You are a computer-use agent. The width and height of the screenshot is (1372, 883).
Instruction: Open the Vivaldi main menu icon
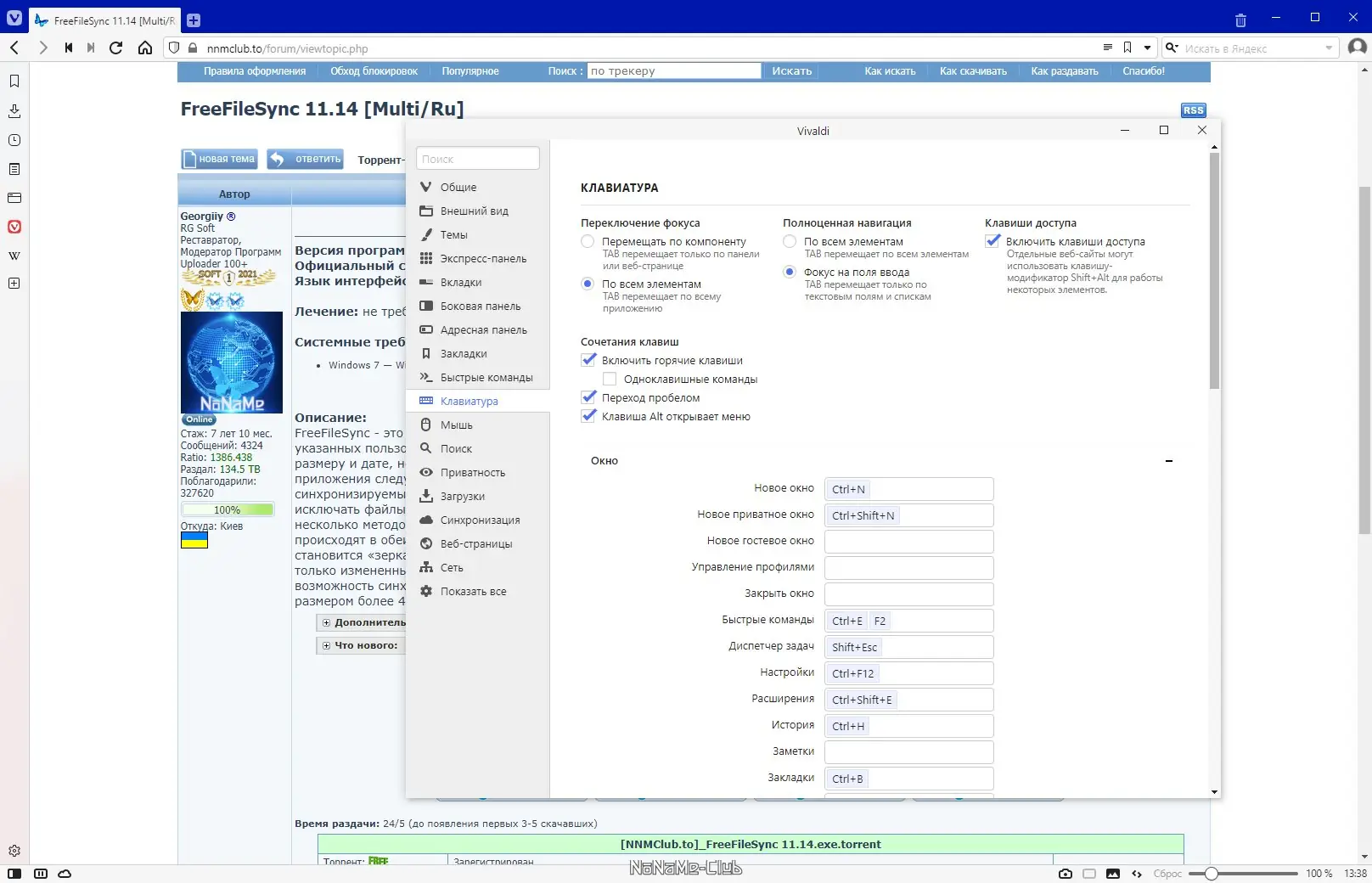coord(14,19)
